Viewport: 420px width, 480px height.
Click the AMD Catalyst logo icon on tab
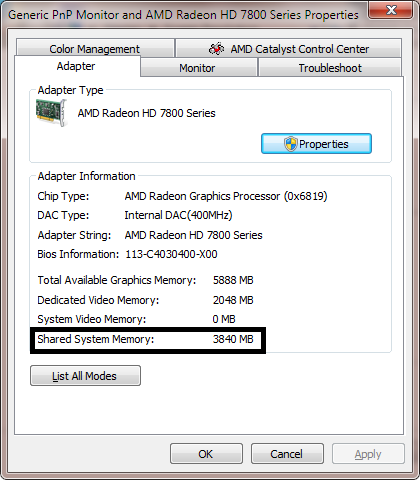(216, 49)
